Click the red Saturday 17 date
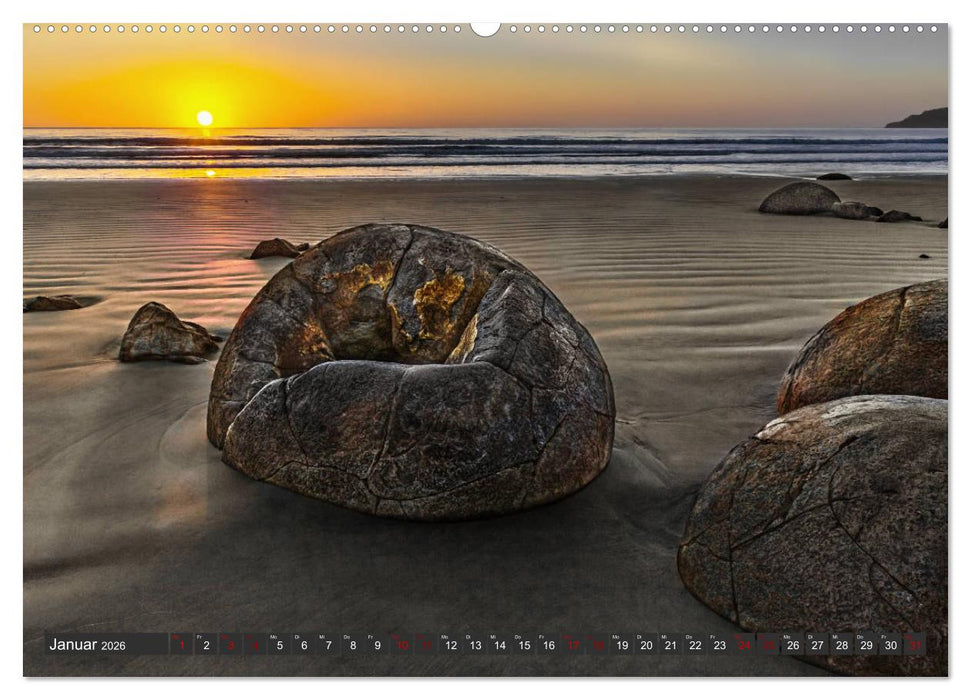Viewport: 971px width, 700px height. tap(573, 645)
